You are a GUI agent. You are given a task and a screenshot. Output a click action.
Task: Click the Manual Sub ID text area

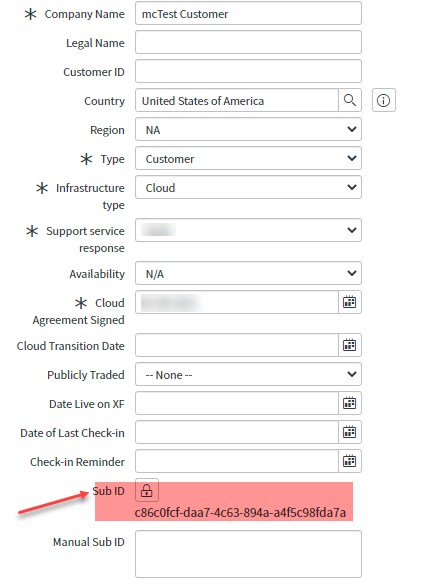click(x=248, y=554)
